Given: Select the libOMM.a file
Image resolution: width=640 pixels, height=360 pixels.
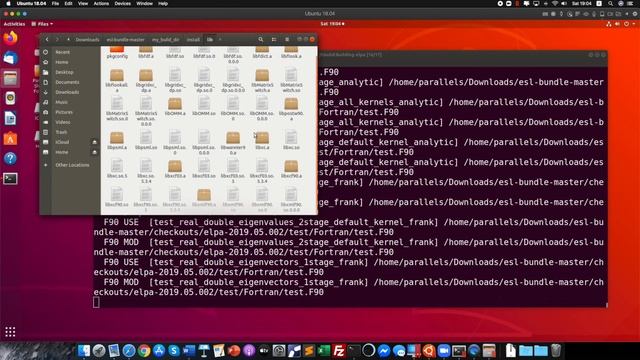Looking at the screenshot, I should coord(175,107).
